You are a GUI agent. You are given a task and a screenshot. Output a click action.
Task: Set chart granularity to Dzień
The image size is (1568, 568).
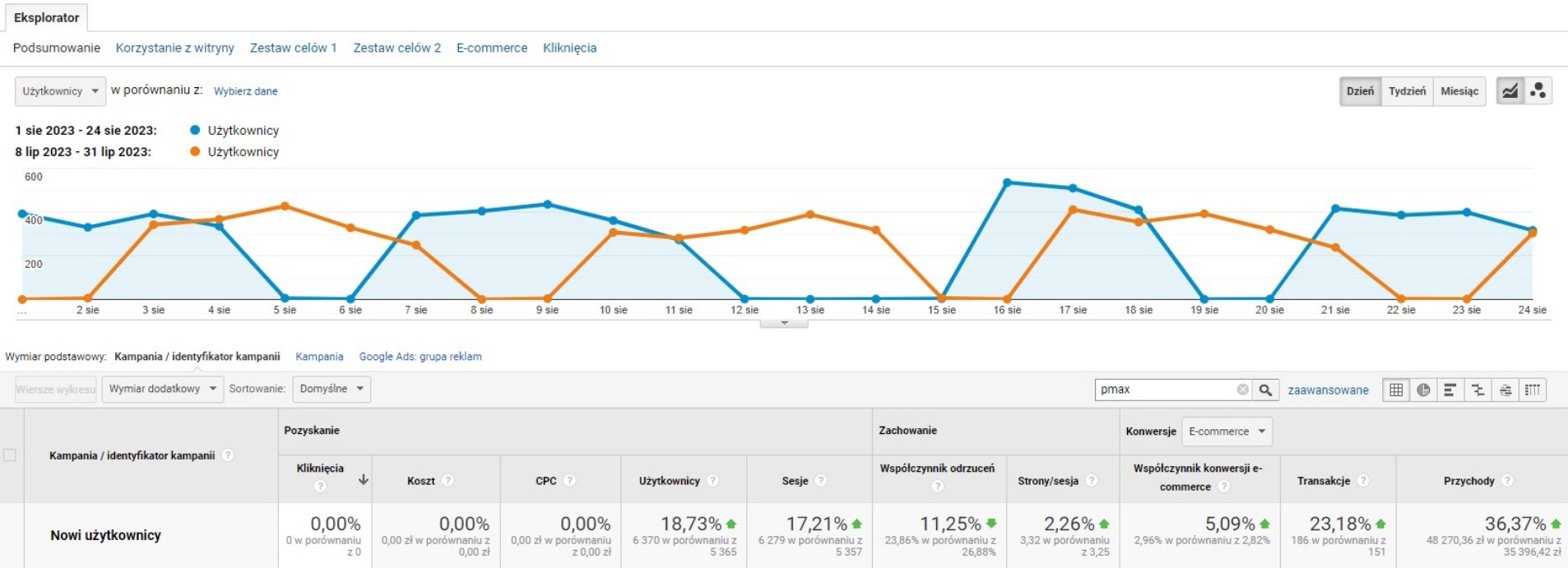(x=1360, y=91)
